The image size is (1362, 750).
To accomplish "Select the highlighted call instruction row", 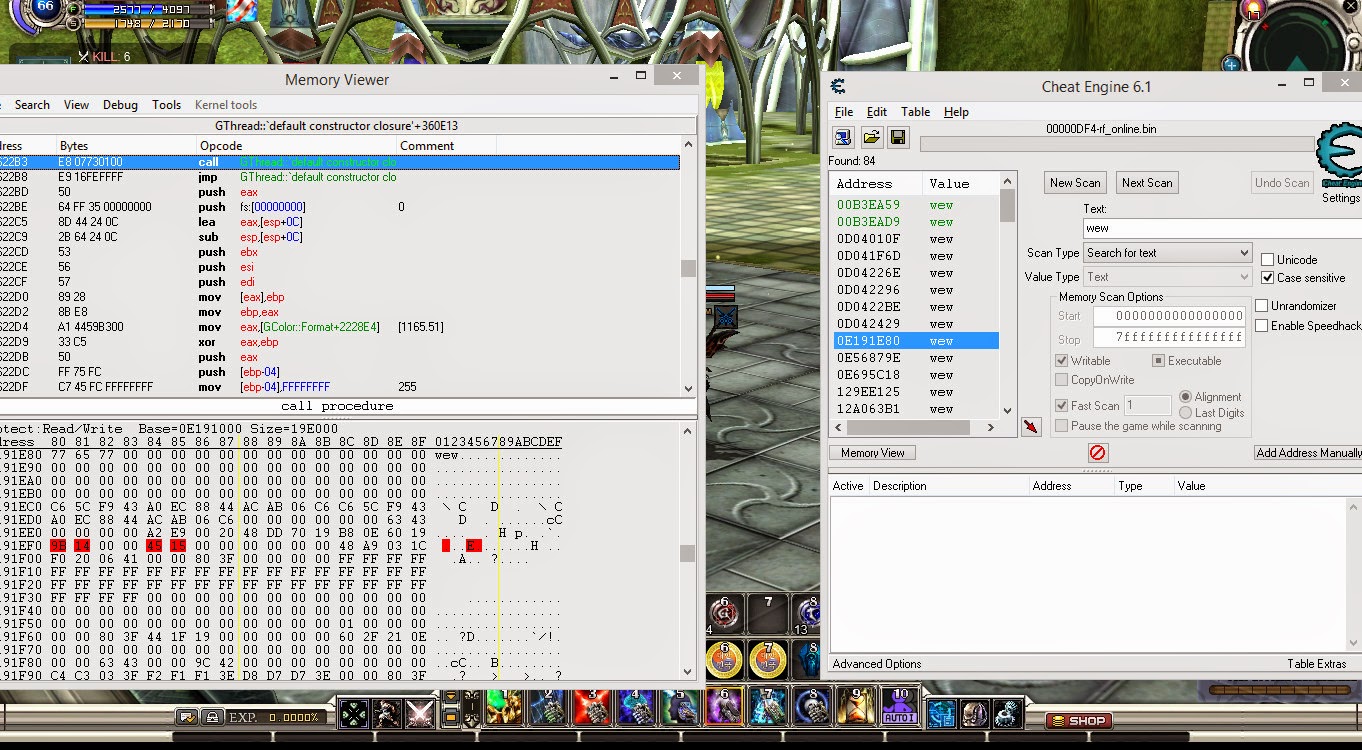I will point(340,162).
